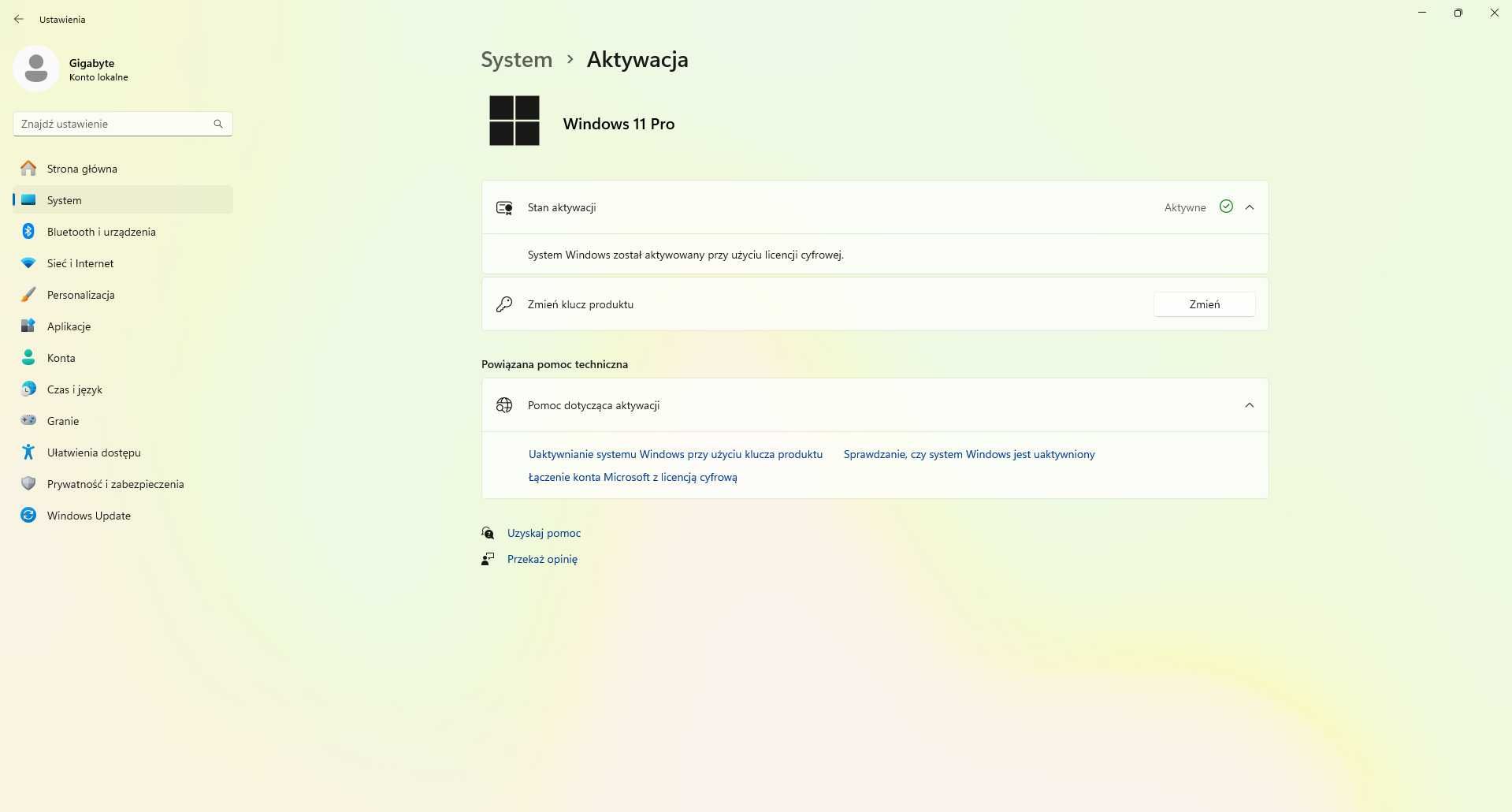Screen dimensions: 1512x812
Task: Click the digital license activation message
Action: click(x=685, y=255)
